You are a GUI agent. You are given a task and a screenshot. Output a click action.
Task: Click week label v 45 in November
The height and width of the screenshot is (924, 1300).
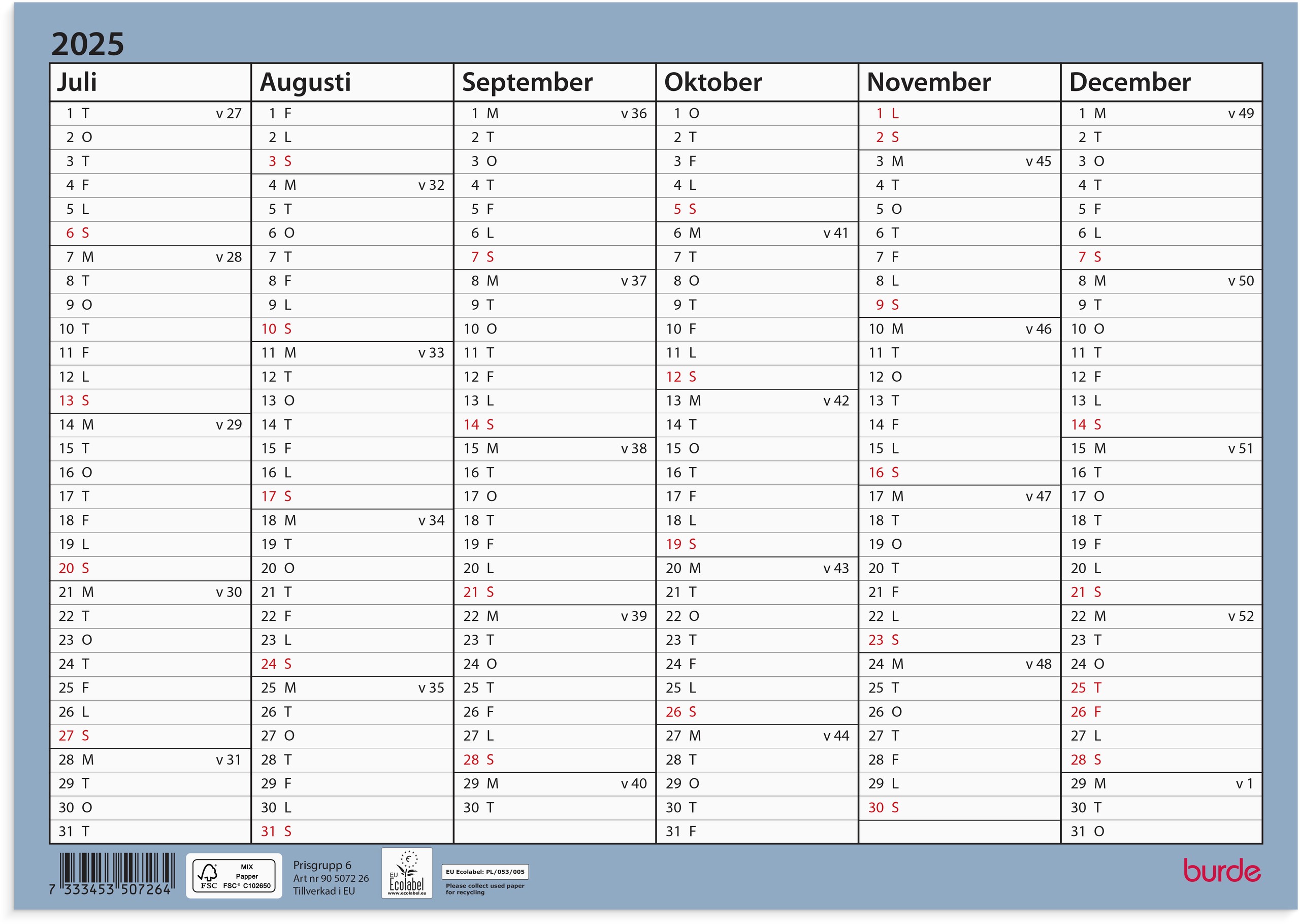point(1038,161)
